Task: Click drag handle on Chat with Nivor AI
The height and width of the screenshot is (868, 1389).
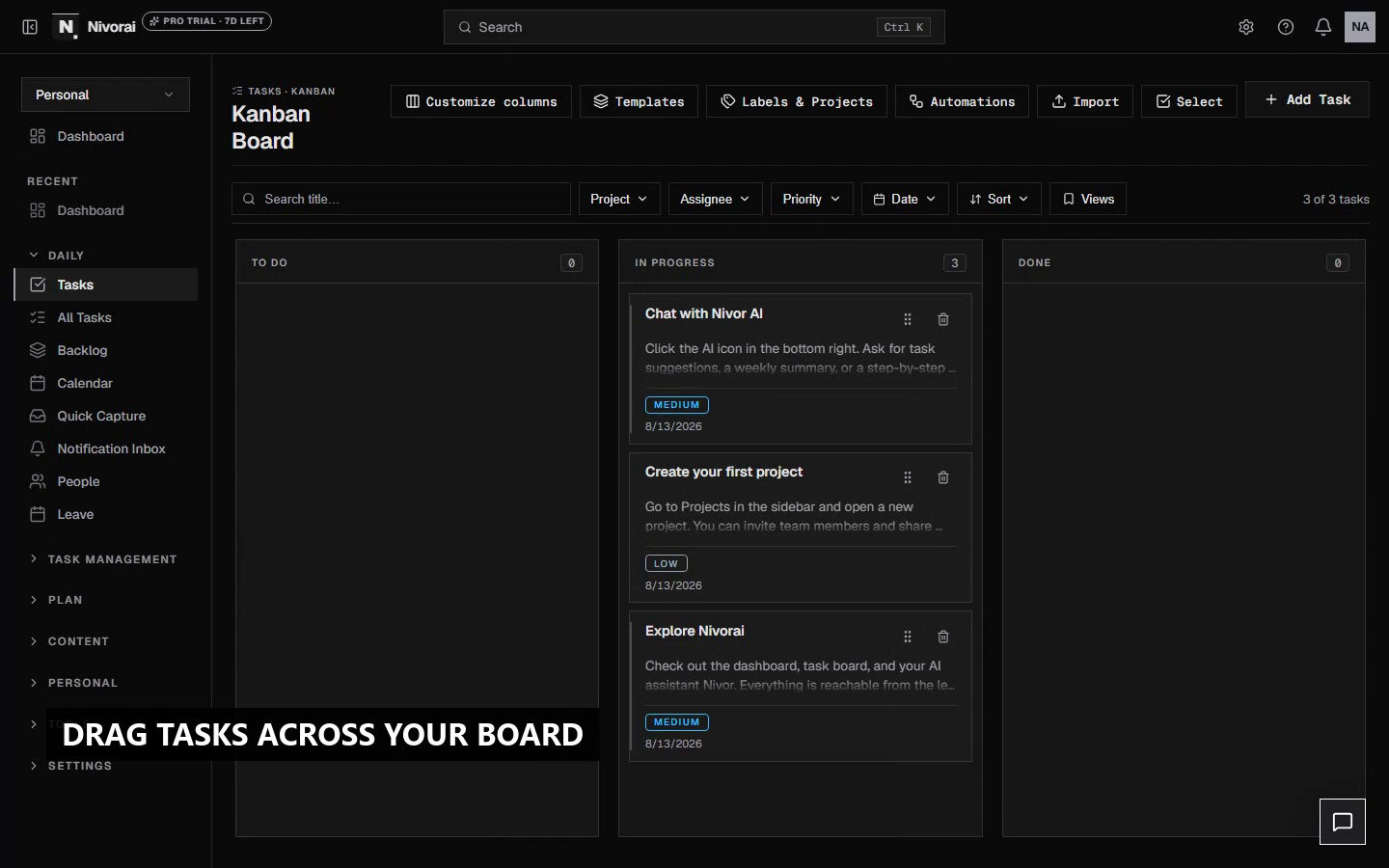Action: (908, 319)
